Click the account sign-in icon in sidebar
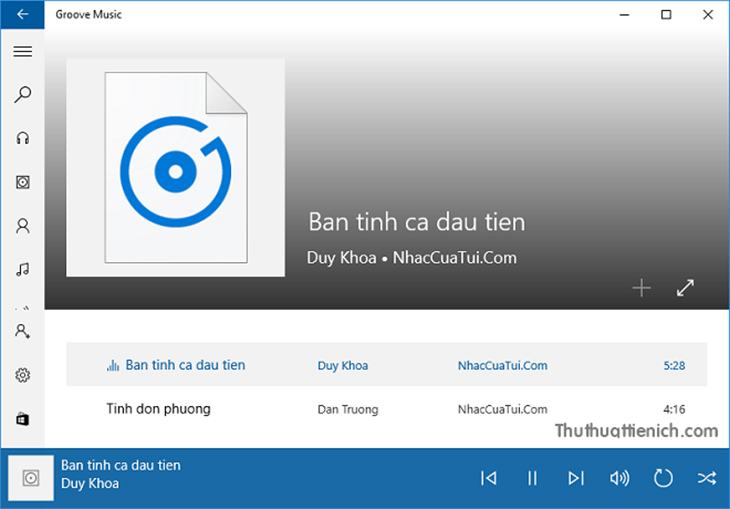Image resolution: width=730 pixels, height=509 pixels. [x=22, y=331]
